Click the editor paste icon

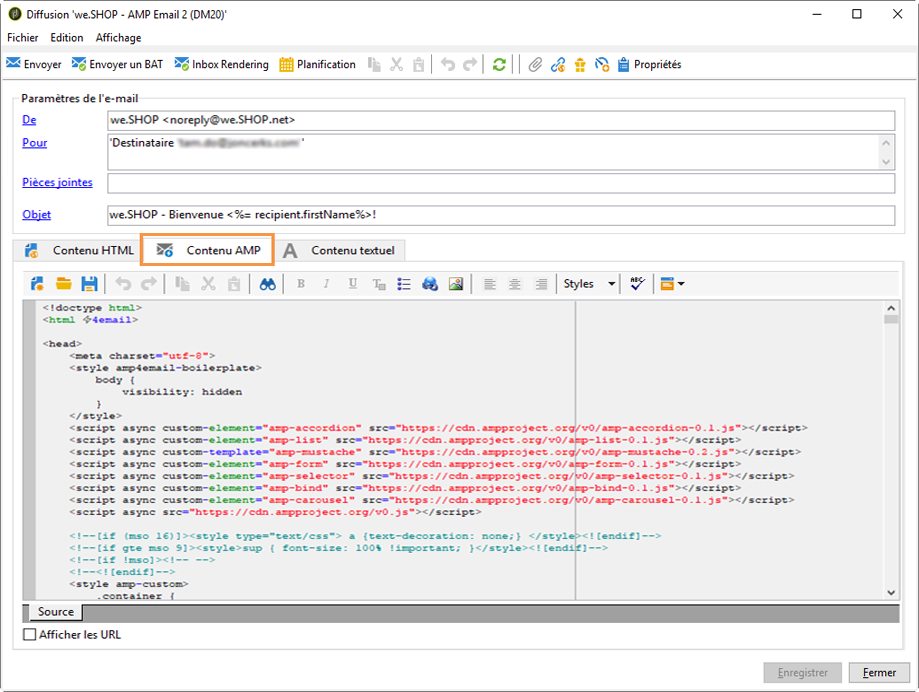tap(234, 284)
